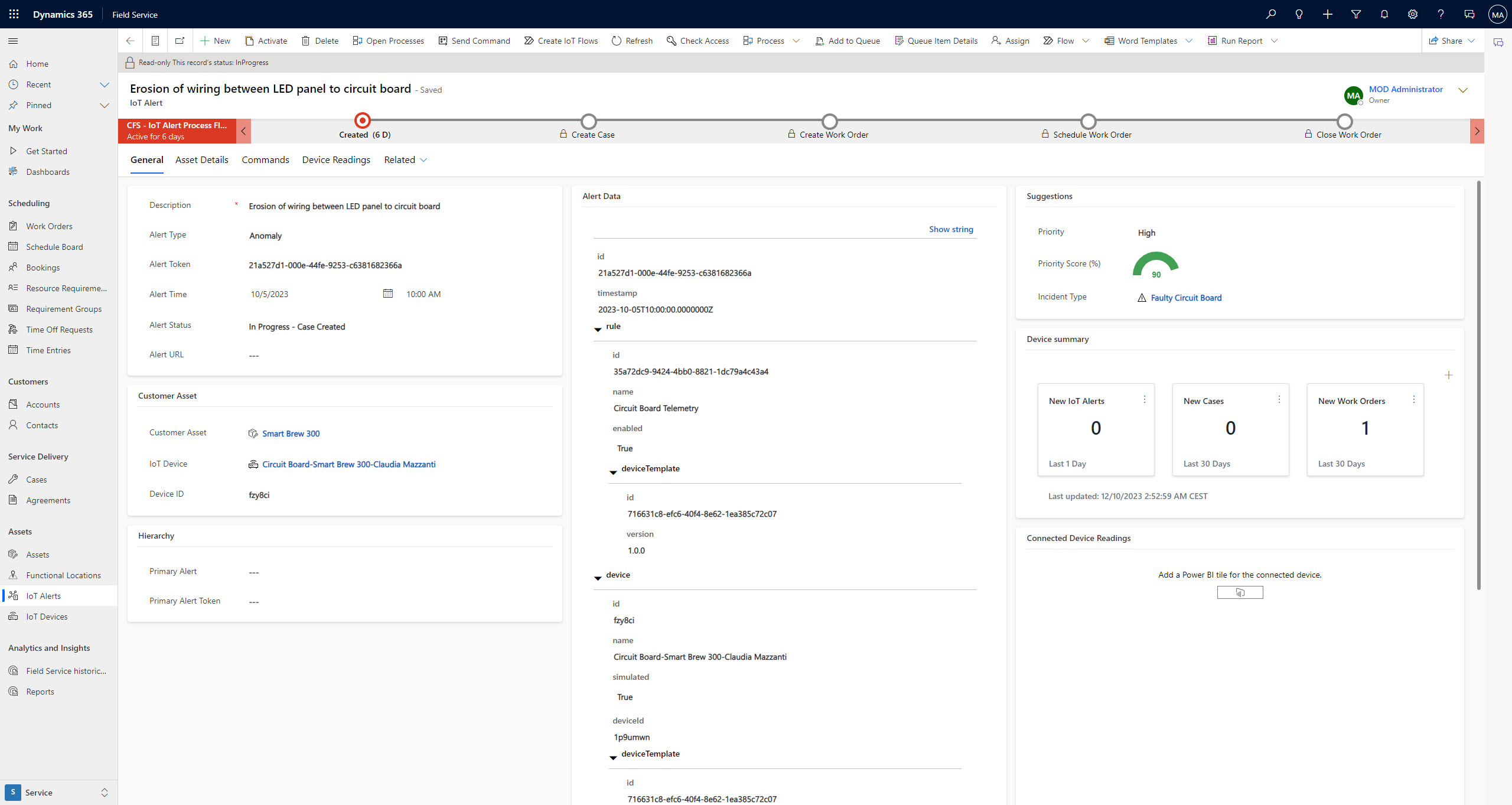Click the MA user avatar in header
Screen dimensions: 1512x805
coord(1497,14)
